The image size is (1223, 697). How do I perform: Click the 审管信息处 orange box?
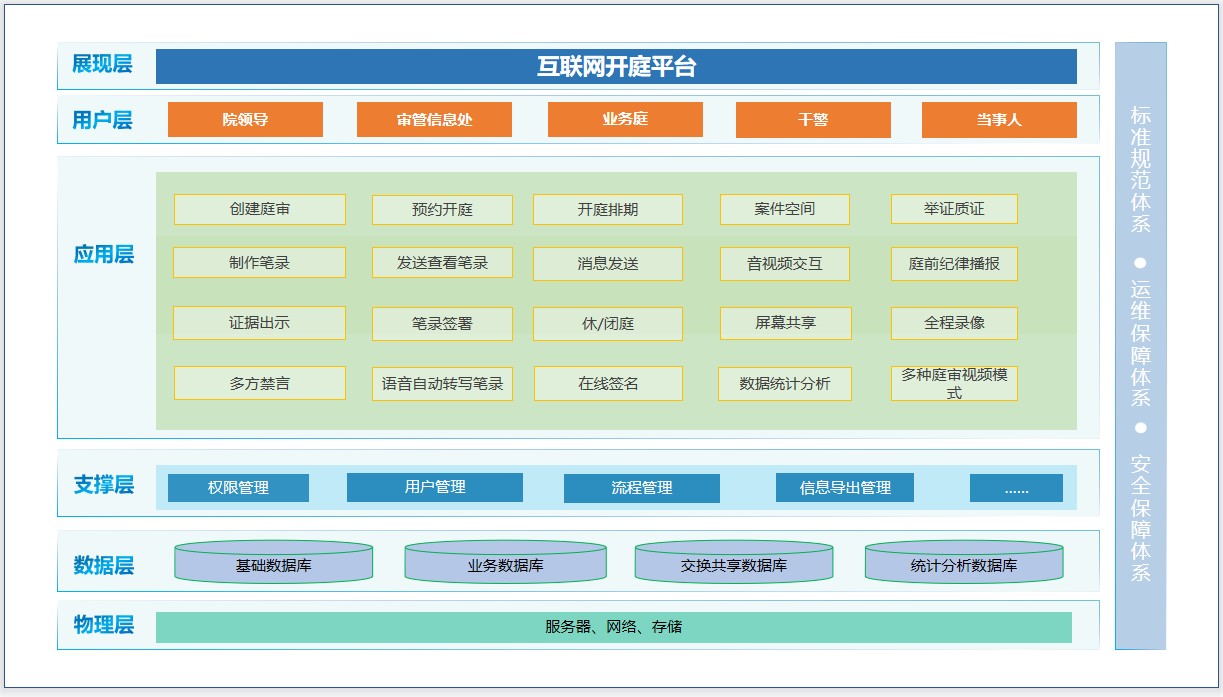click(434, 120)
